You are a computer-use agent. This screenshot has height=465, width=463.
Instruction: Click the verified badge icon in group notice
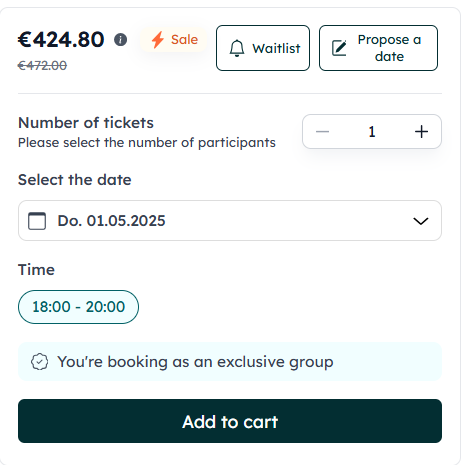[39, 362]
